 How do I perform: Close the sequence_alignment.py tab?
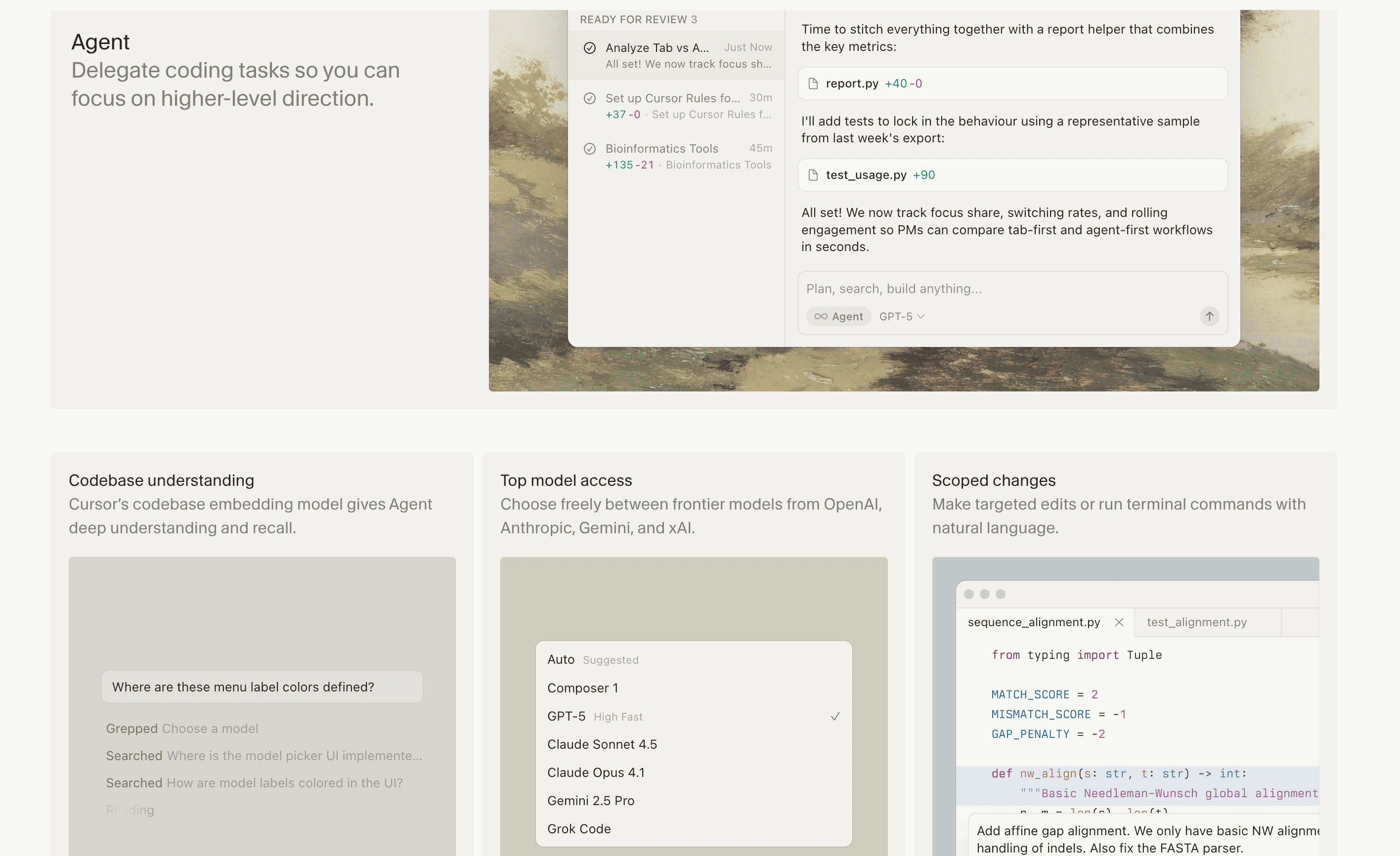(x=1118, y=622)
